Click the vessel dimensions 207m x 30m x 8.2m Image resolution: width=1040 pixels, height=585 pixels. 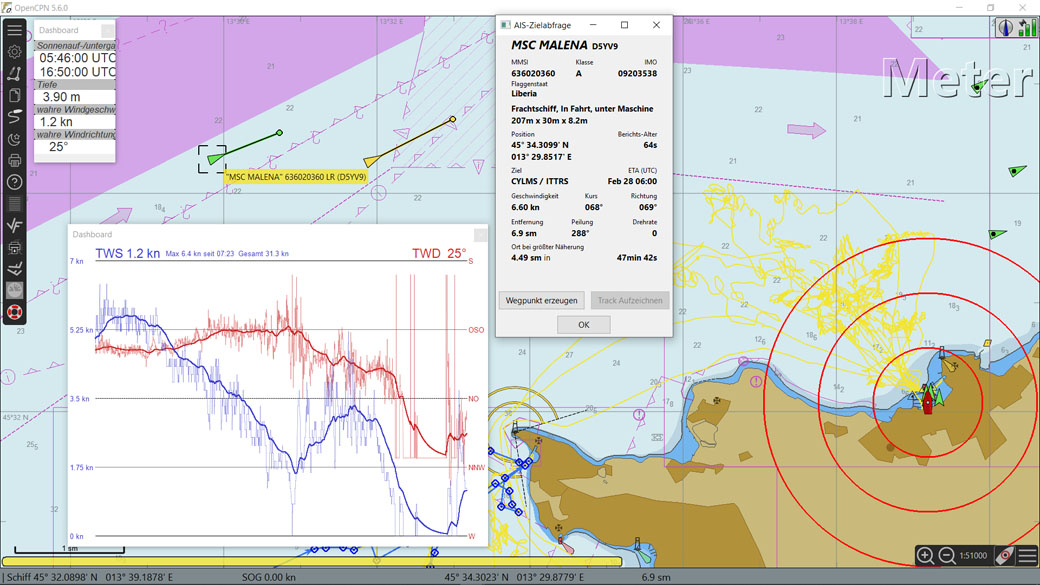549,121
